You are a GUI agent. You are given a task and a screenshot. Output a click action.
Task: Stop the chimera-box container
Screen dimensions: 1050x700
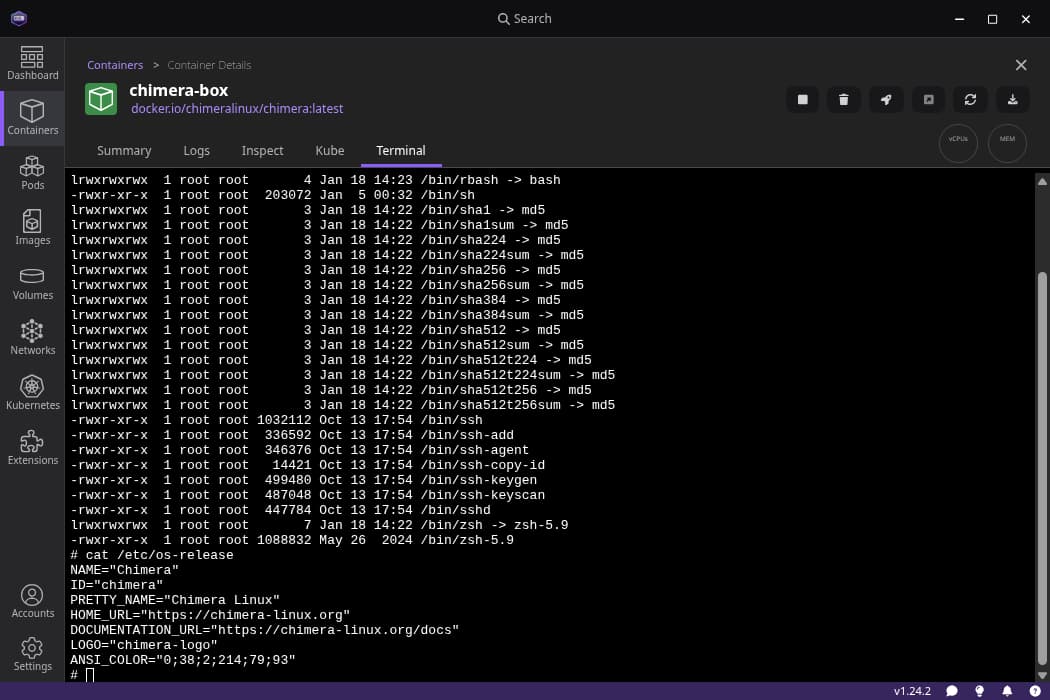[802, 100]
